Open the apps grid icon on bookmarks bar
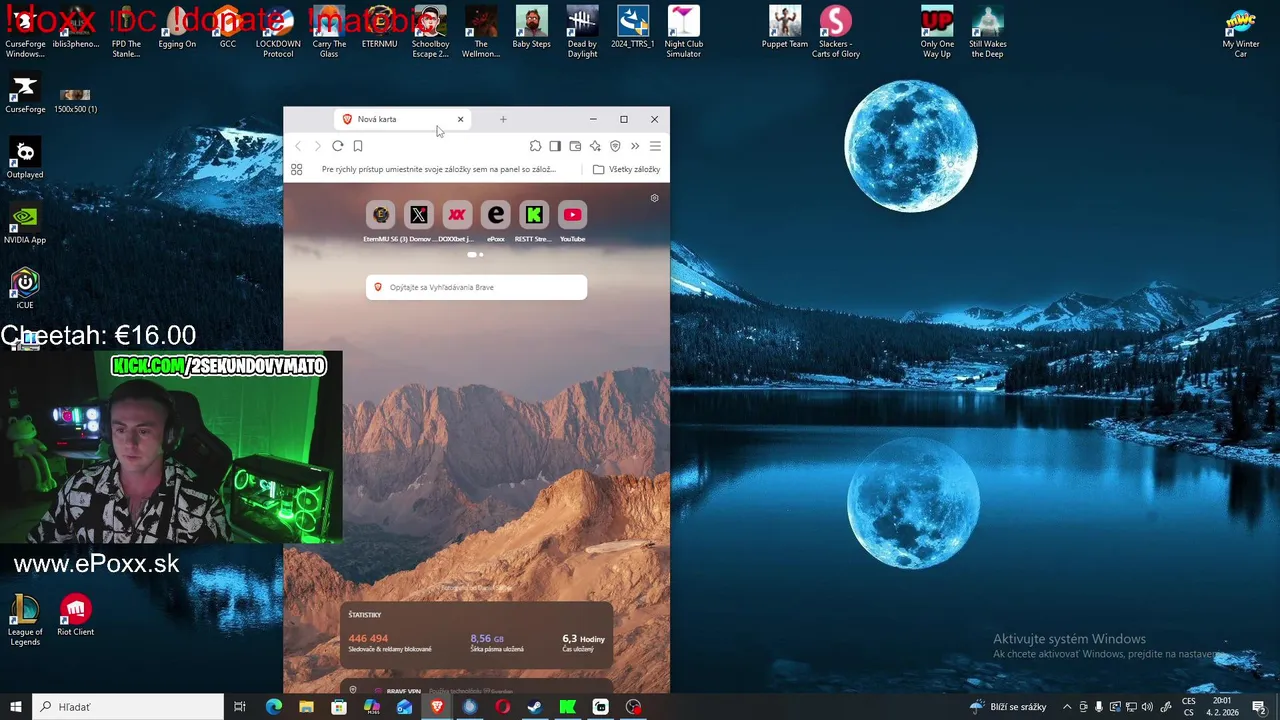1280x720 pixels. click(x=297, y=169)
